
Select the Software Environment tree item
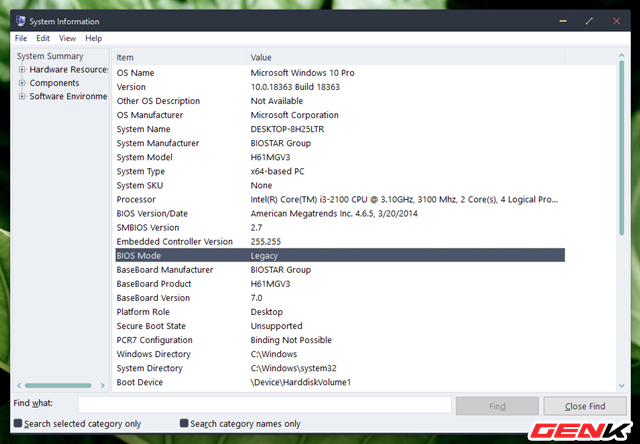tap(68, 96)
